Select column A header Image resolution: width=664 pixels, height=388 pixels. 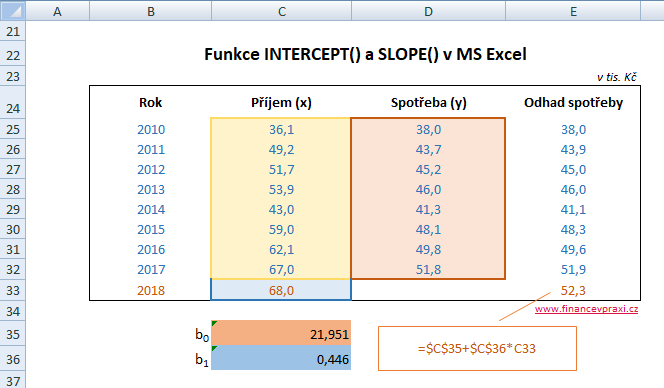[x=58, y=11]
